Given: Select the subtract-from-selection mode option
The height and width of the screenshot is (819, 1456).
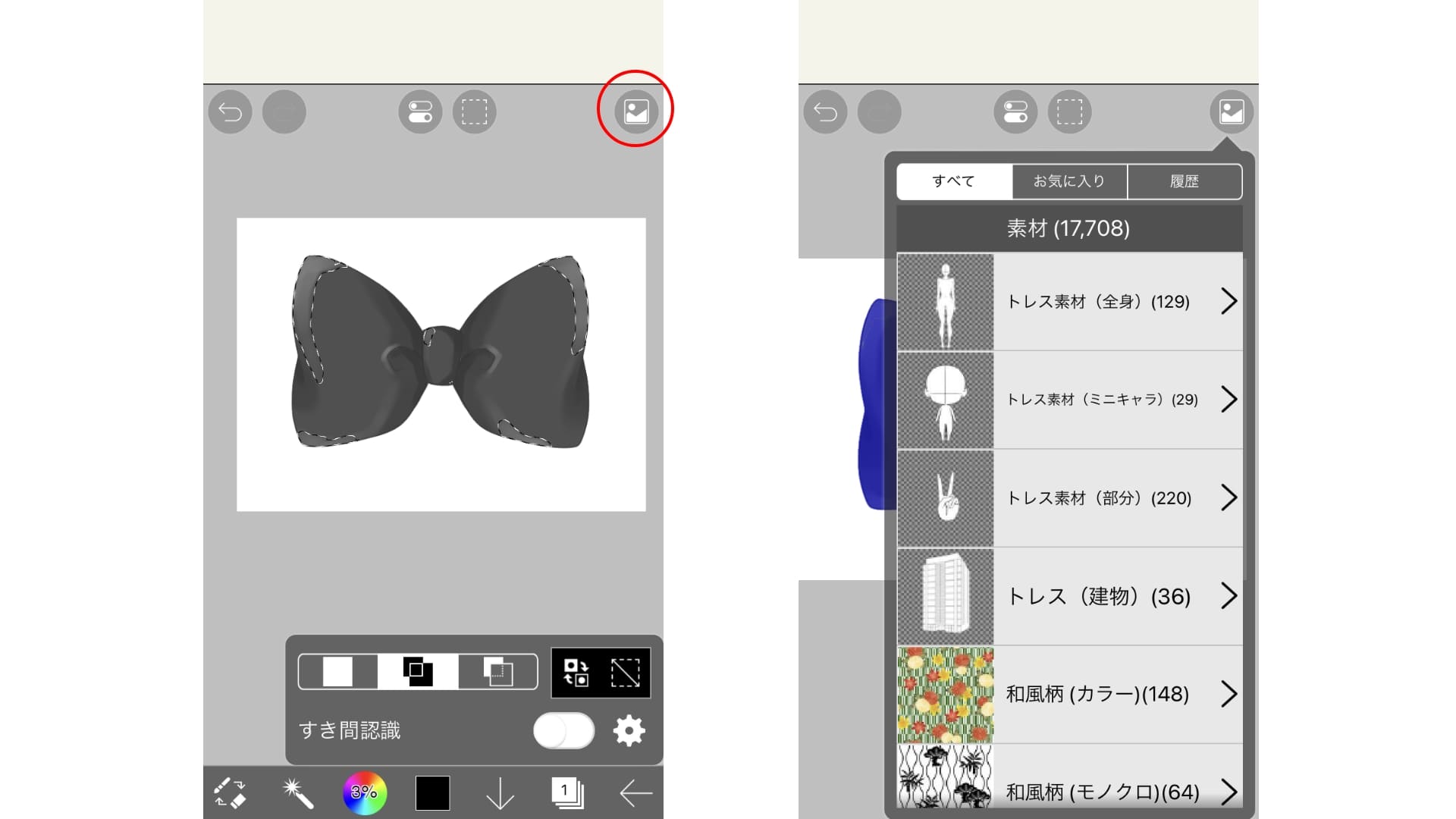Looking at the screenshot, I should point(497,671).
